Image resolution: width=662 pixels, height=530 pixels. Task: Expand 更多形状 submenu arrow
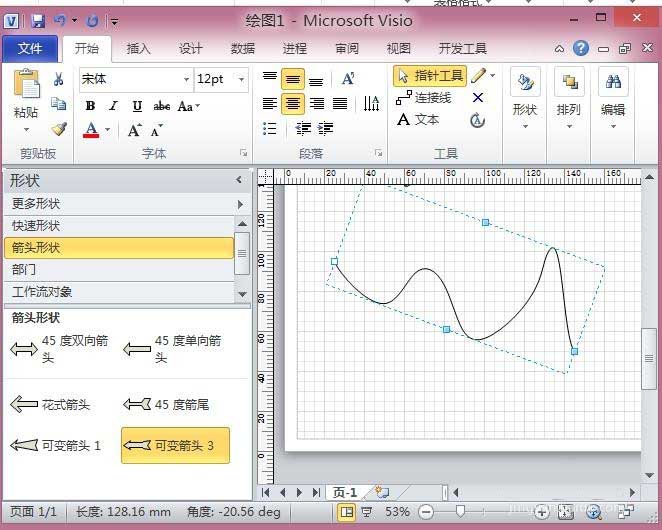tap(240, 204)
